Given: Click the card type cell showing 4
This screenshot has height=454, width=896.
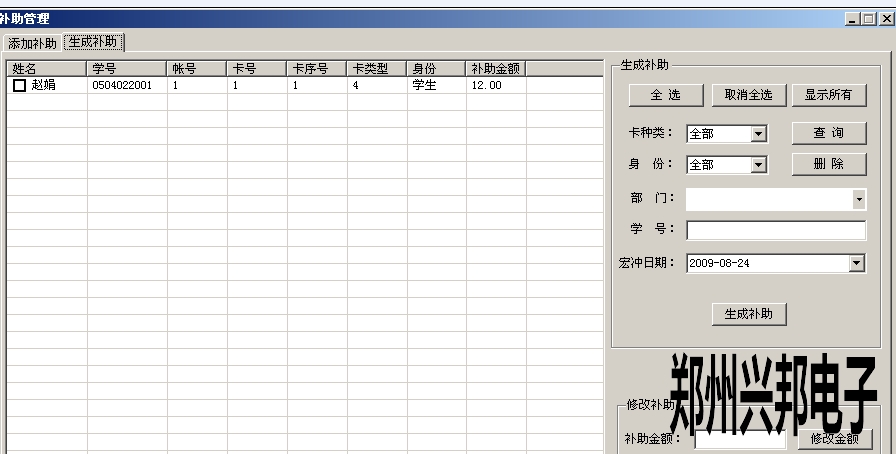Looking at the screenshot, I should coord(377,85).
